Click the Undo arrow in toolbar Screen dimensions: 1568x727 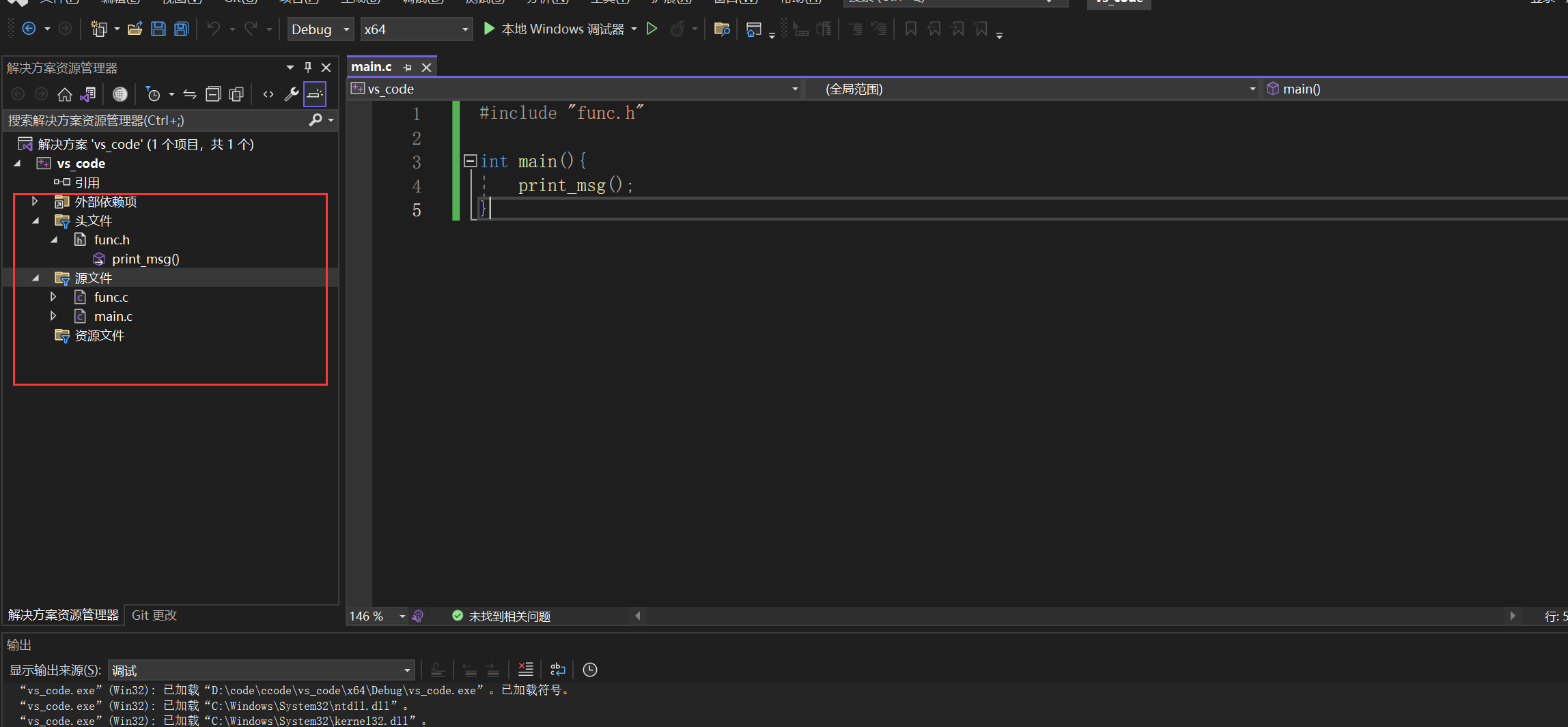tap(214, 29)
